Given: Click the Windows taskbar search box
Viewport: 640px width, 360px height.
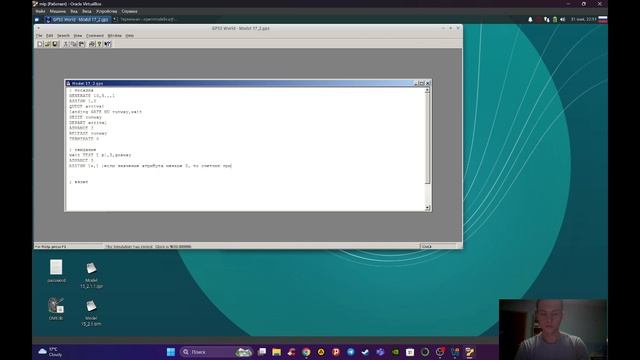Looking at the screenshot, I should click(216, 352).
